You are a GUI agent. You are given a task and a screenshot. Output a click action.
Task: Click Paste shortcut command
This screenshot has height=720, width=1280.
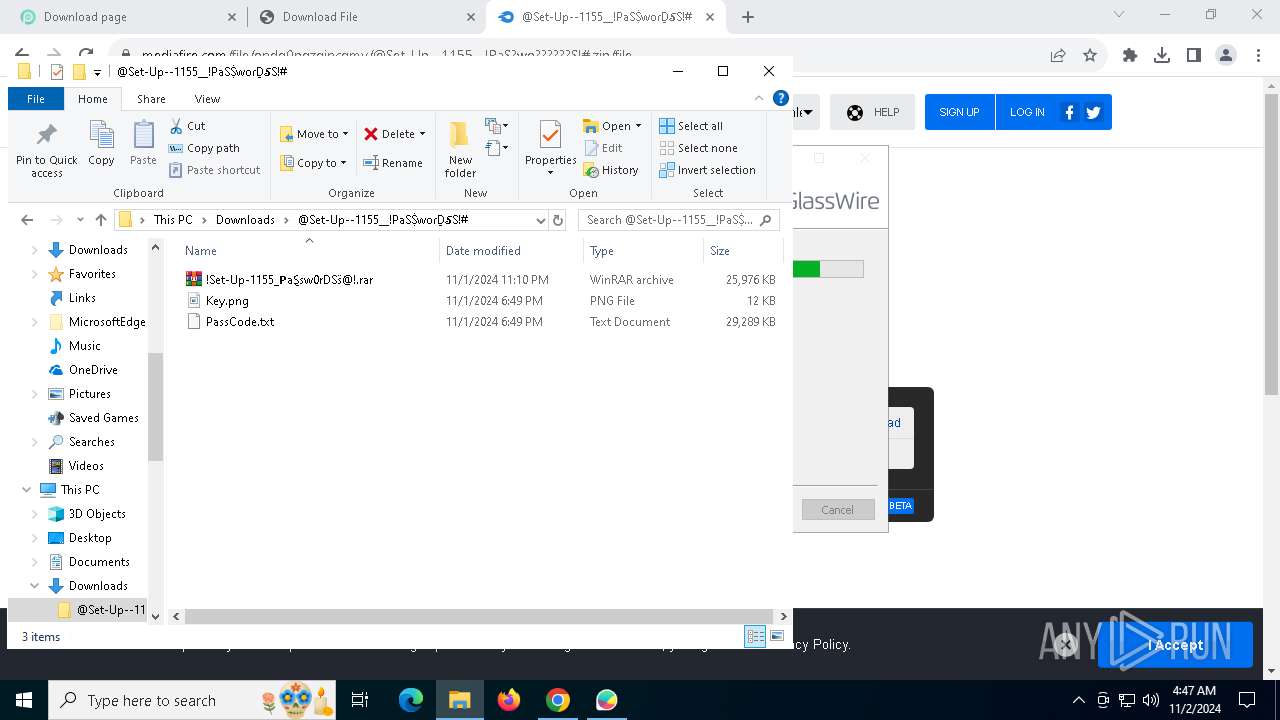(x=214, y=170)
